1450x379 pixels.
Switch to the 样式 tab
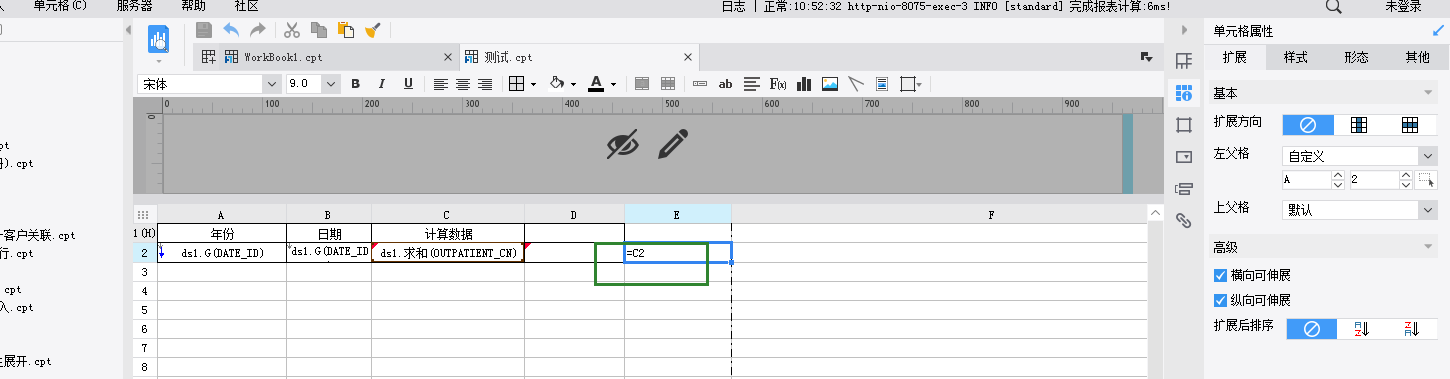(x=1296, y=57)
